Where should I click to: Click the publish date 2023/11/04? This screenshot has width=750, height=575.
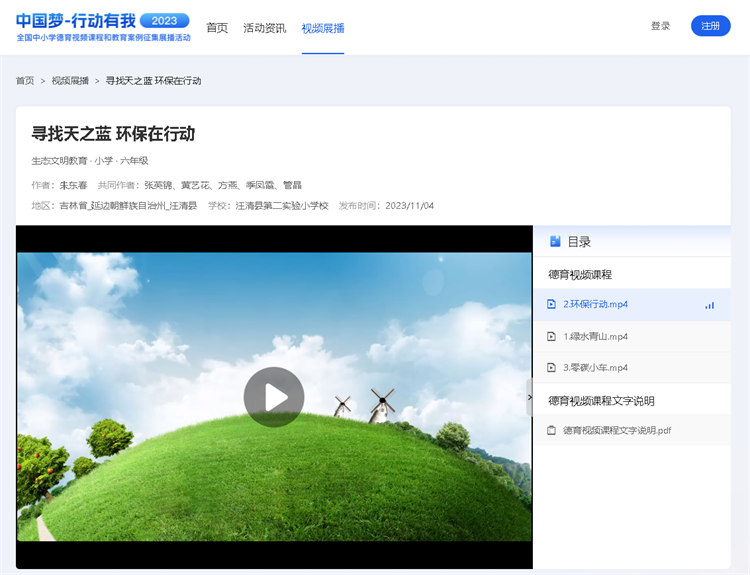[409, 206]
